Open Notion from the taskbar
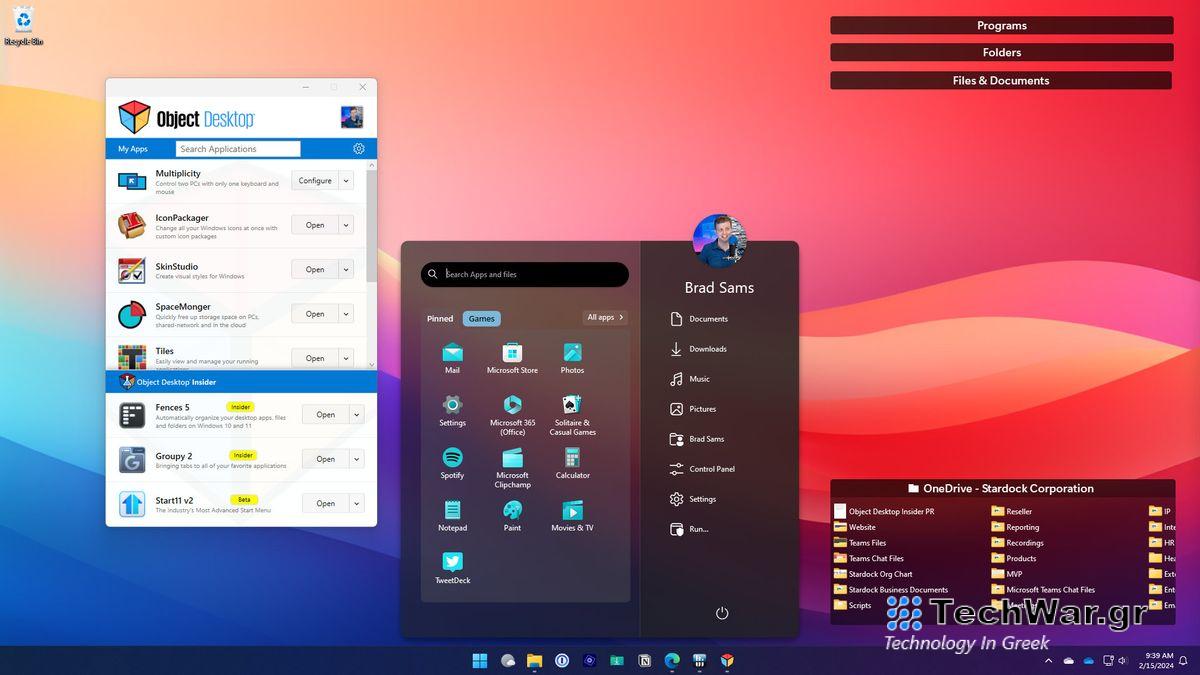The width and height of the screenshot is (1200, 675). coord(644,660)
